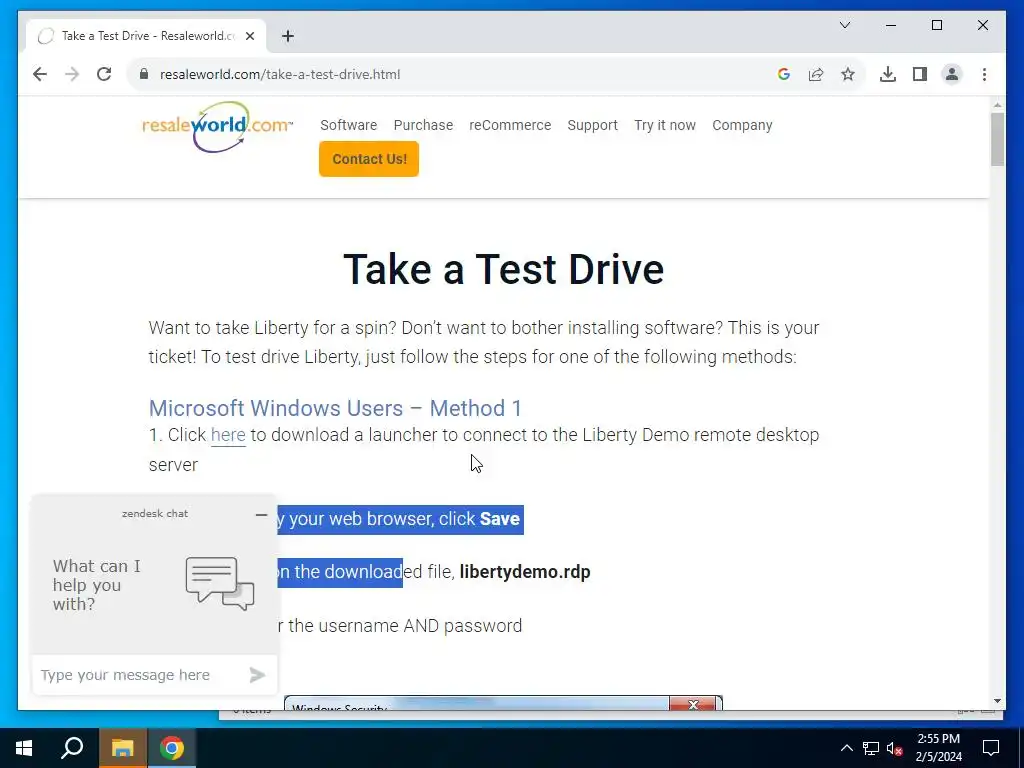This screenshot has width=1024, height=768.
Task: Reload the page with the refresh icon
Action: tap(104, 74)
